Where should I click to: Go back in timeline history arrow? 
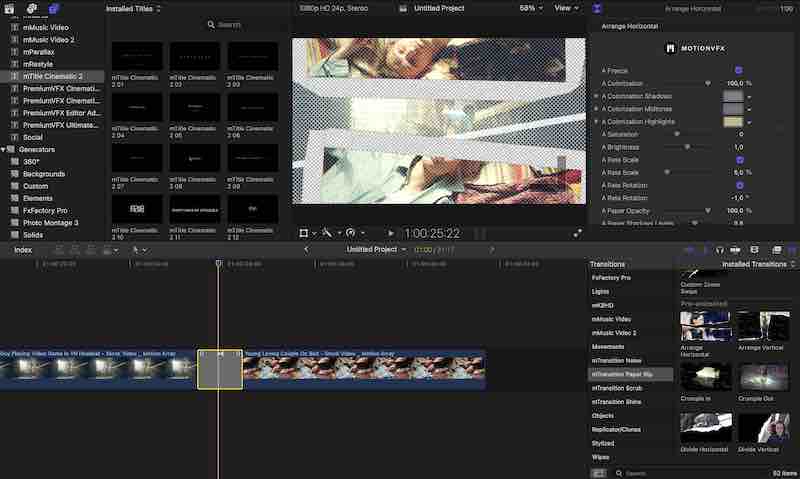[x=306, y=249]
